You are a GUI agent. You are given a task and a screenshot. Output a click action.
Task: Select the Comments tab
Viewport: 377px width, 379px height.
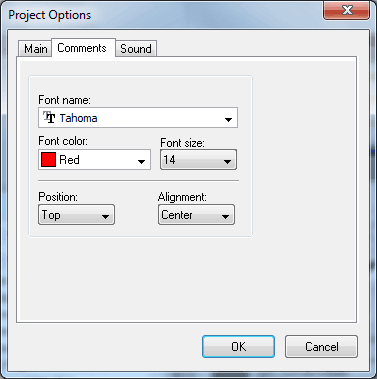click(82, 48)
